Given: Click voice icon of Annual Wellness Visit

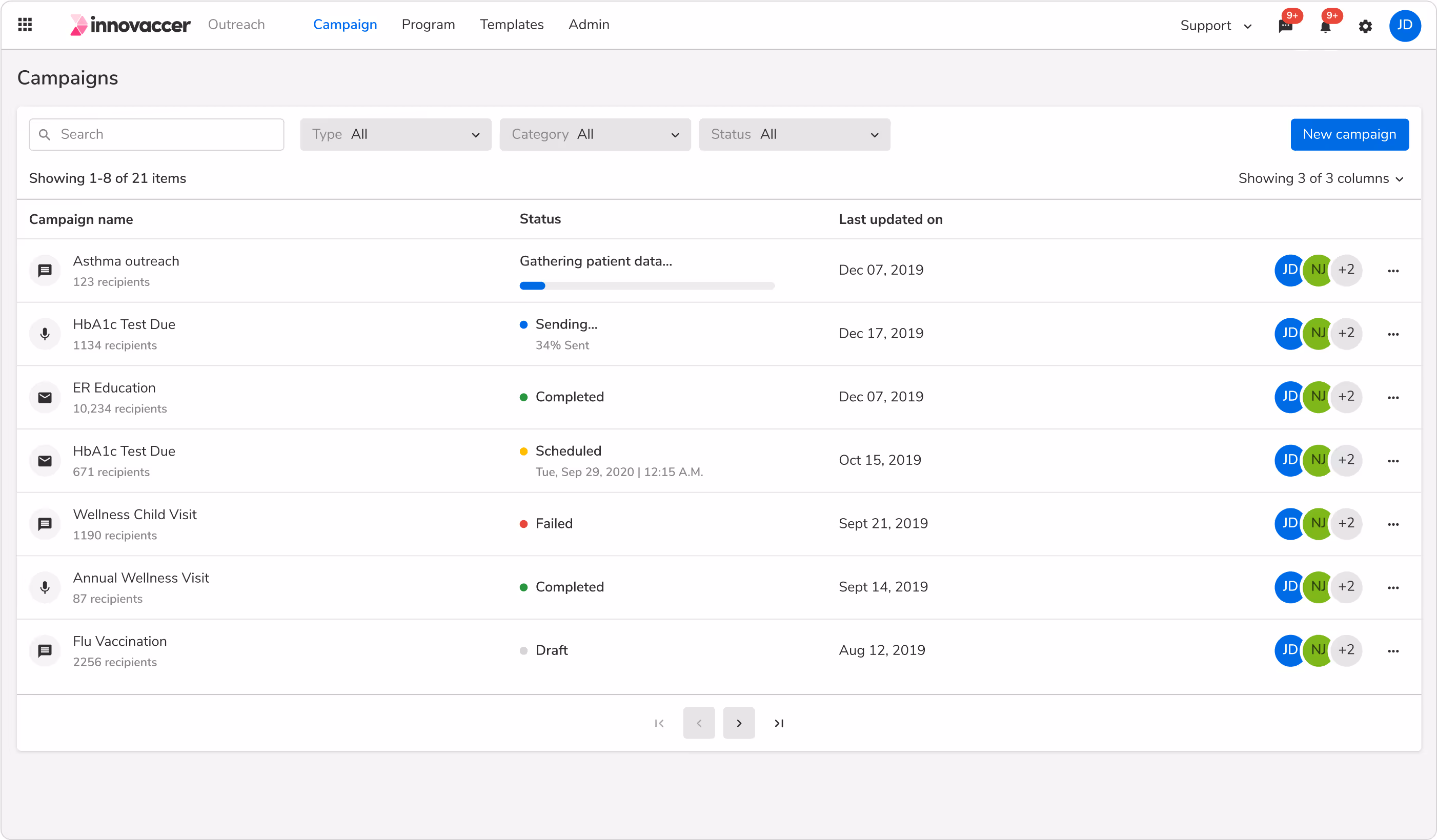Looking at the screenshot, I should 45,587.
